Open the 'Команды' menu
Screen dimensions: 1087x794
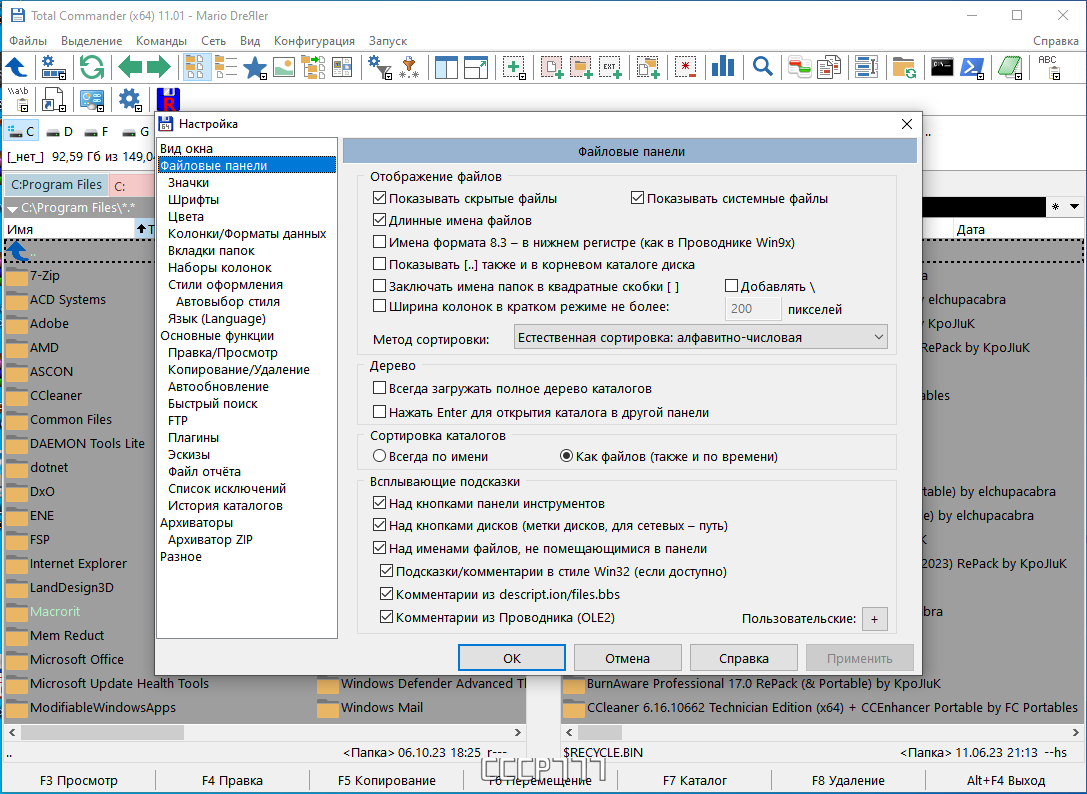[x=162, y=41]
